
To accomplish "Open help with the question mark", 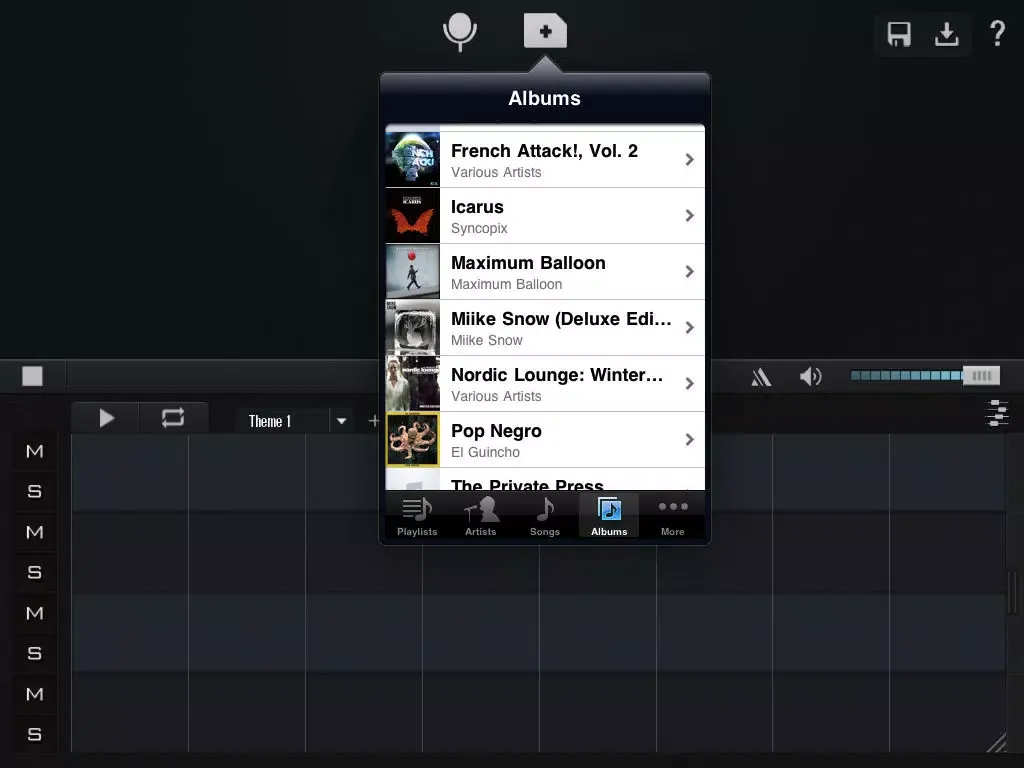I will click(x=997, y=33).
